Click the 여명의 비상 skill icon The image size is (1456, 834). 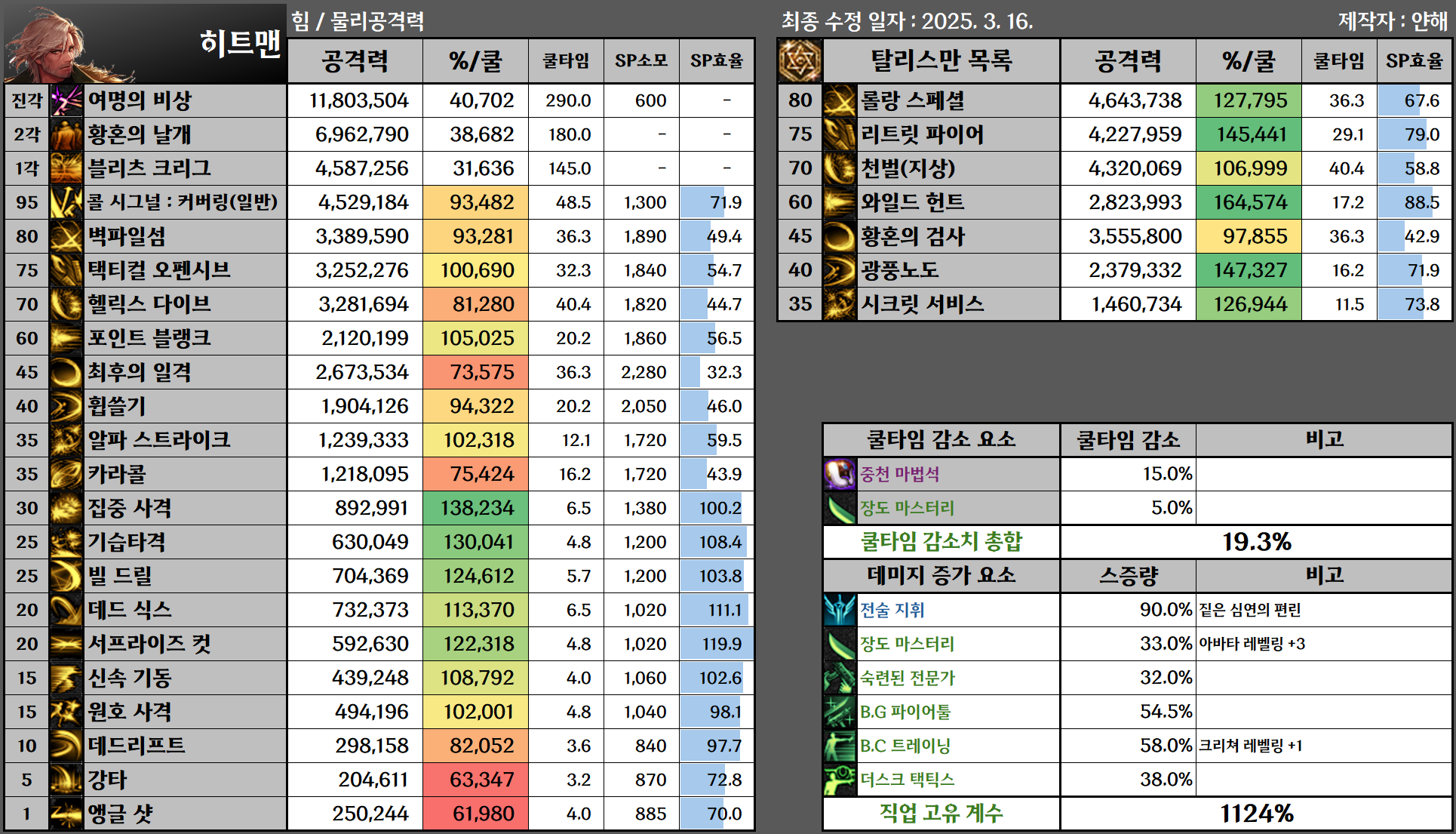click(66, 100)
